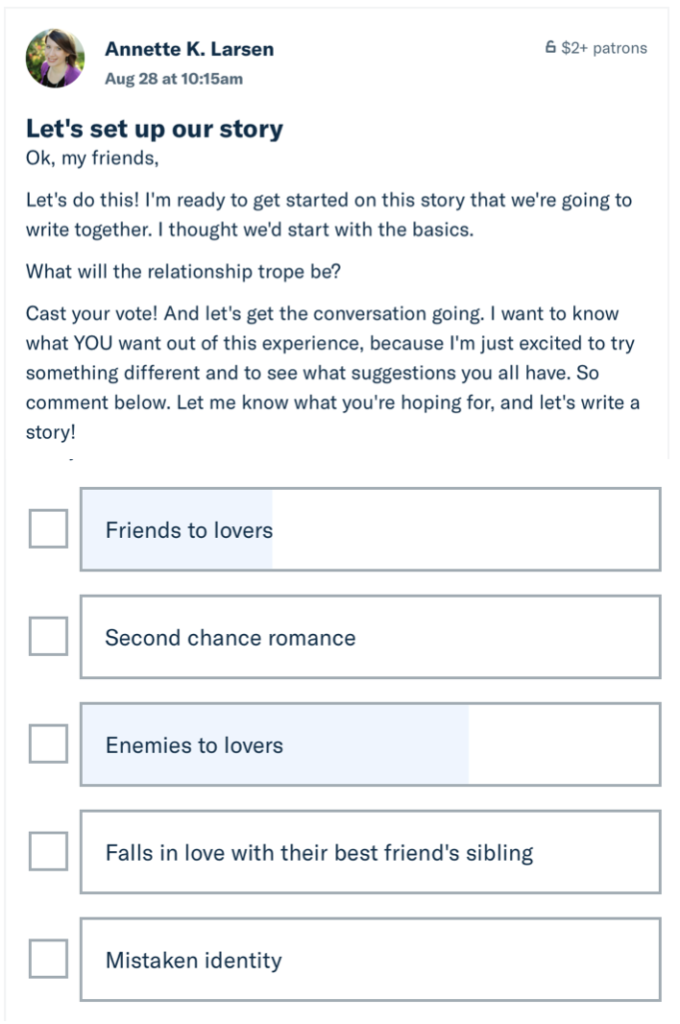Open Annette K. Larsen's profile picture
Image resolution: width=680 pixels, height=1024 pixels.
pos(55,58)
